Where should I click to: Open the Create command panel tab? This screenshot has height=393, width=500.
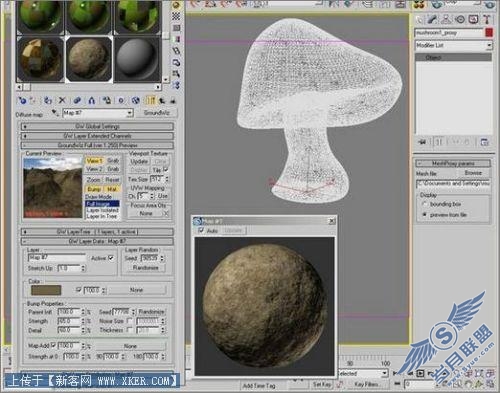419,19
